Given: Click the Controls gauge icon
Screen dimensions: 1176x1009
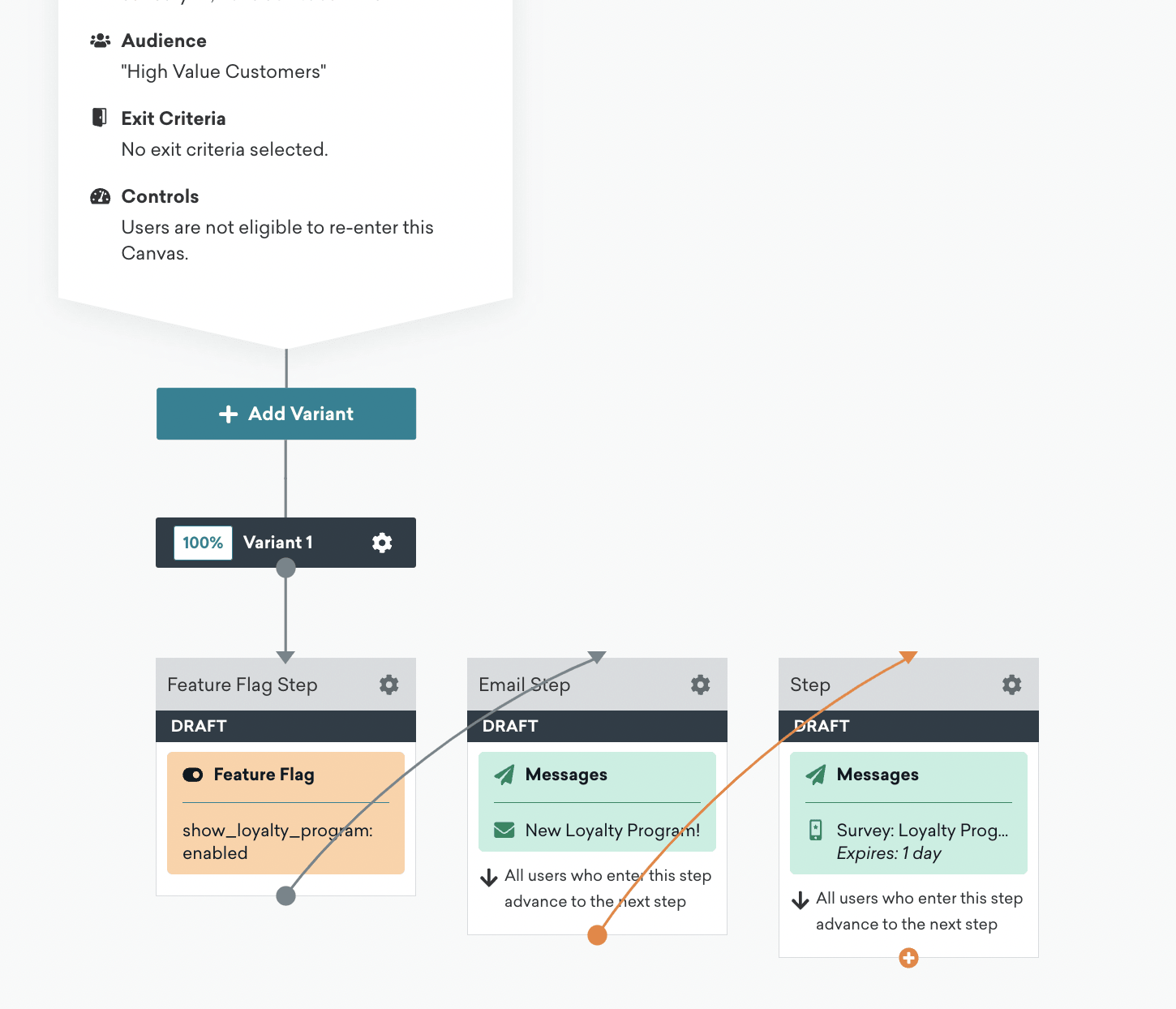Looking at the screenshot, I should pos(100,196).
